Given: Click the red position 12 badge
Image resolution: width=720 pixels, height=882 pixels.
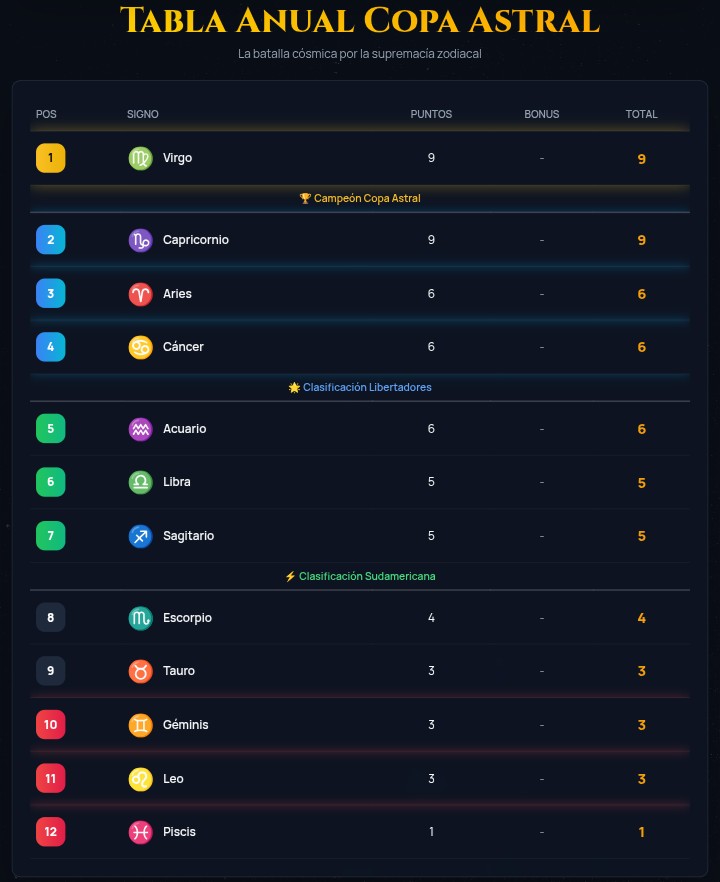Looking at the screenshot, I should [51, 832].
